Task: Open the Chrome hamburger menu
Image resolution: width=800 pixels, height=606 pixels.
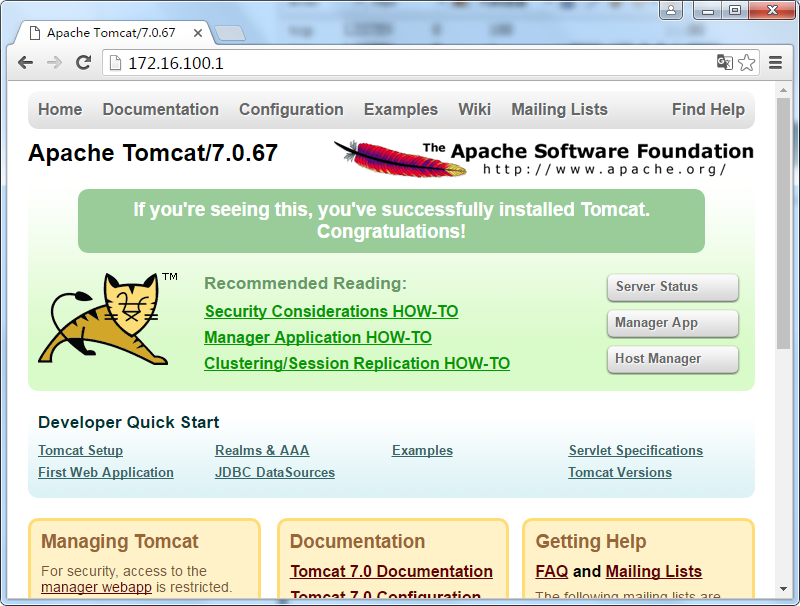Action: tap(776, 62)
